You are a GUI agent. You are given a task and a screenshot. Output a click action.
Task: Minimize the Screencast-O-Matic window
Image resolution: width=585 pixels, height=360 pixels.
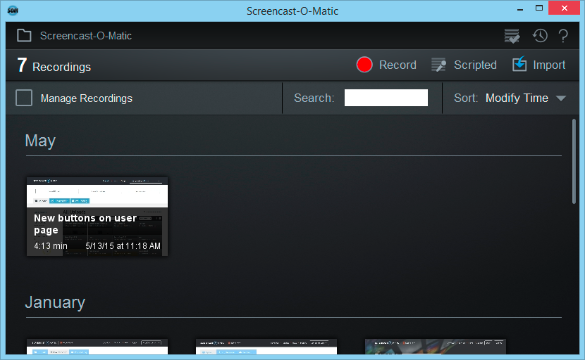coord(520,9)
